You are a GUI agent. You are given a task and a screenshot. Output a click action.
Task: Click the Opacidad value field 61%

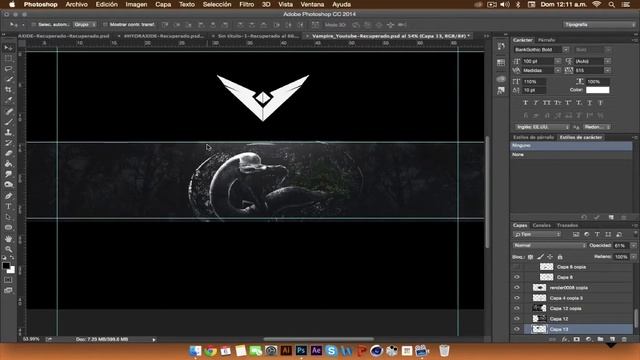point(620,245)
